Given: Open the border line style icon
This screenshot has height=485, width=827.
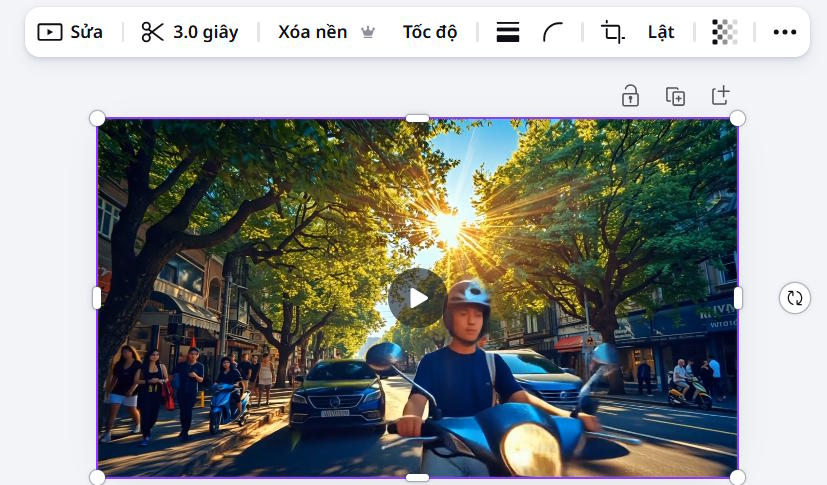Looking at the screenshot, I should click(x=508, y=32).
